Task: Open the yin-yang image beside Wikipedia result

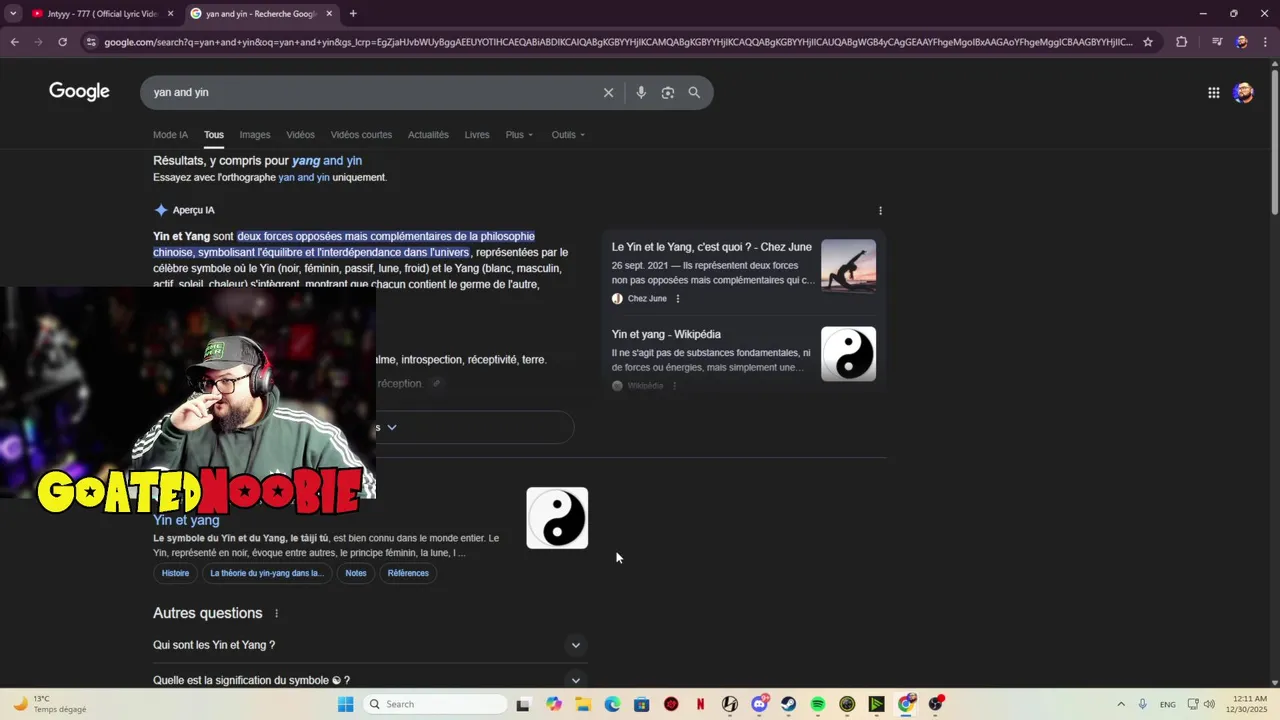Action: [x=557, y=518]
